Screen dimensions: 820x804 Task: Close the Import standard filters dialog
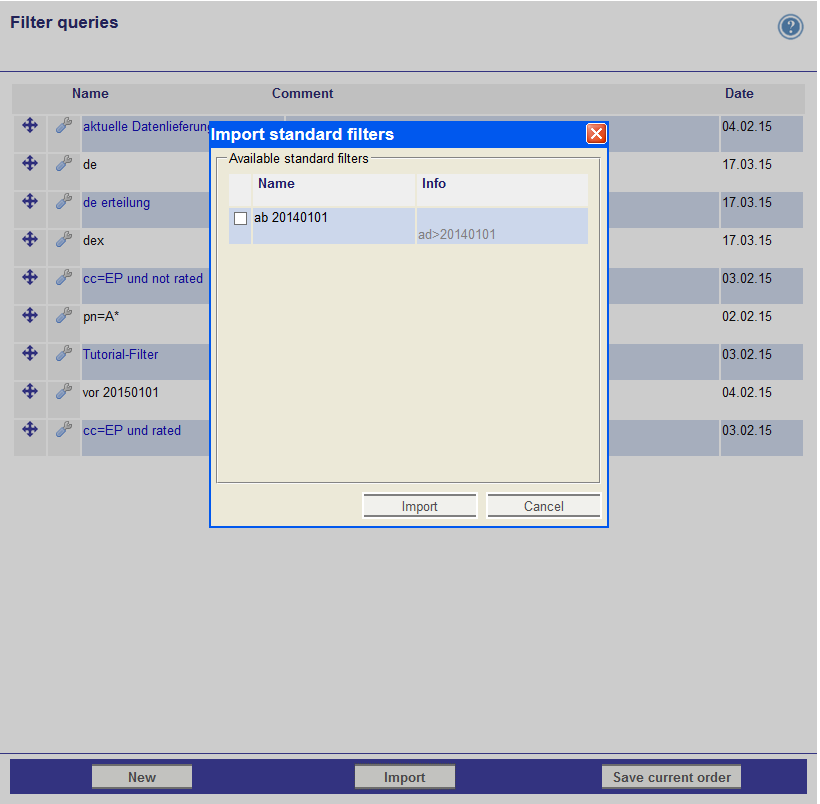click(596, 134)
